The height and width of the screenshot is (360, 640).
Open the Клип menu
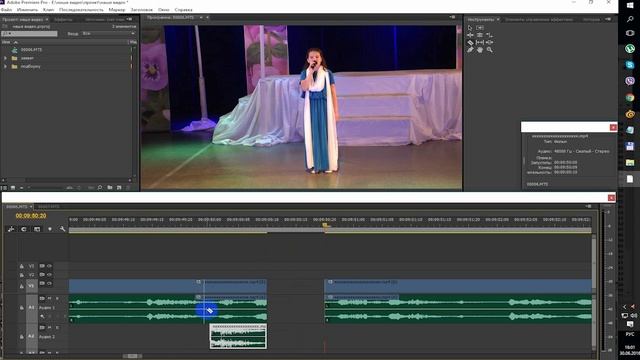point(48,9)
